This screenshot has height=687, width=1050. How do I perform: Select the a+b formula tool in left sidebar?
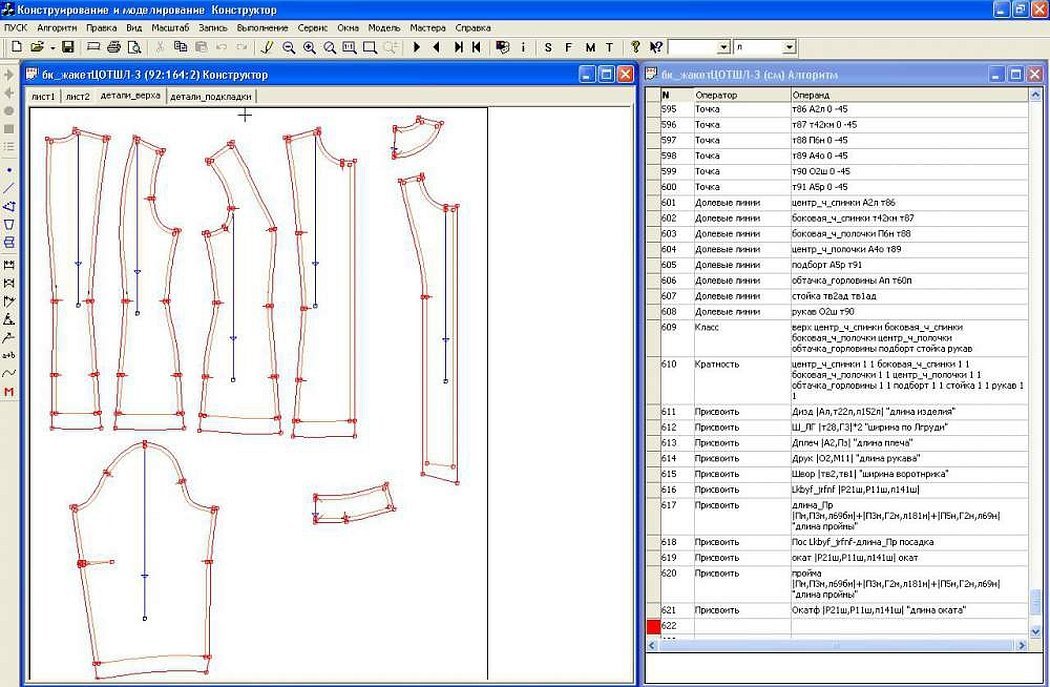click(9, 356)
